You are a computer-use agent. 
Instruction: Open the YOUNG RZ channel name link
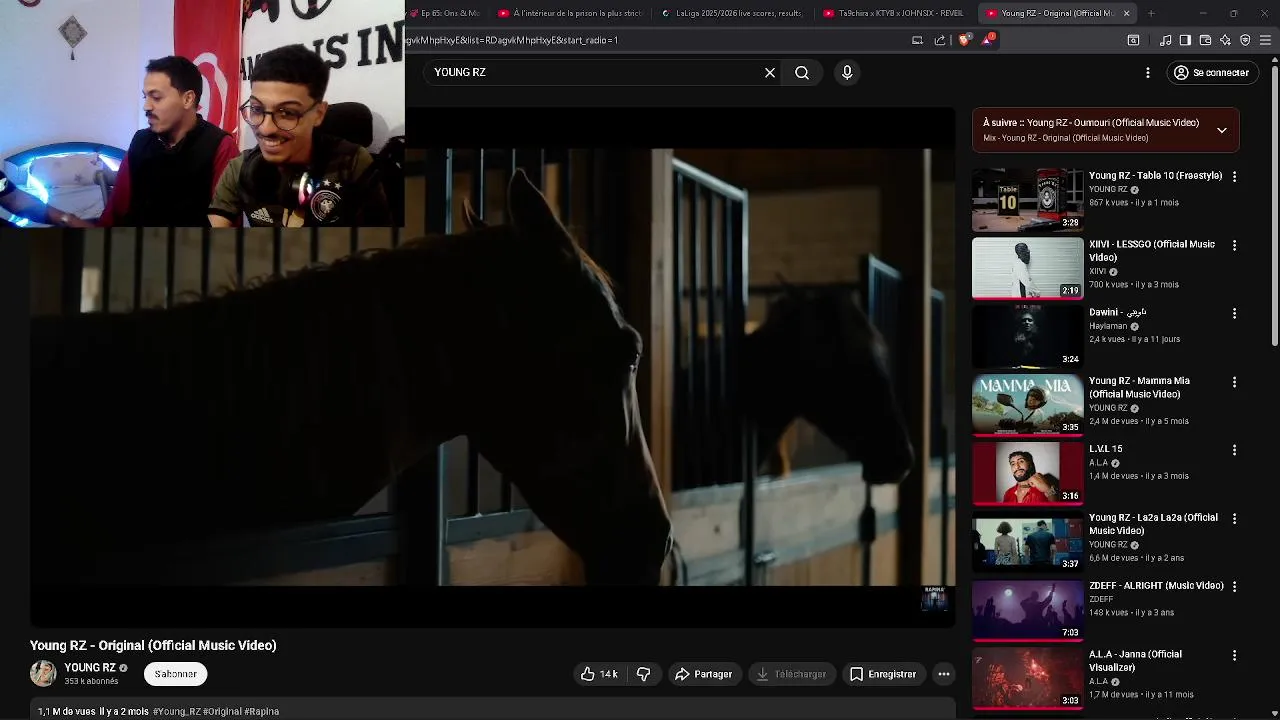click(x=90, y=668)
